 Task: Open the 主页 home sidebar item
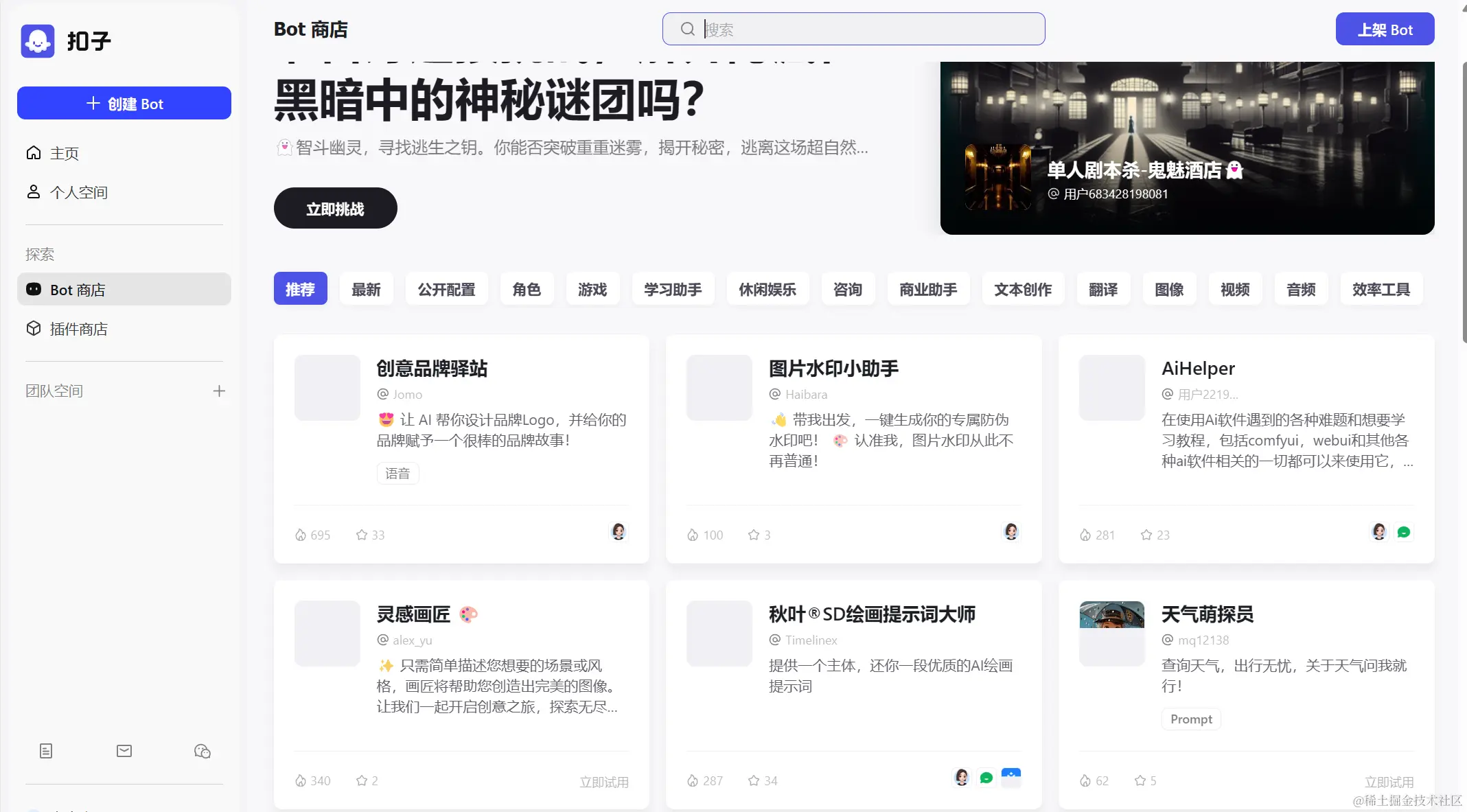click(x=124, y=153)
